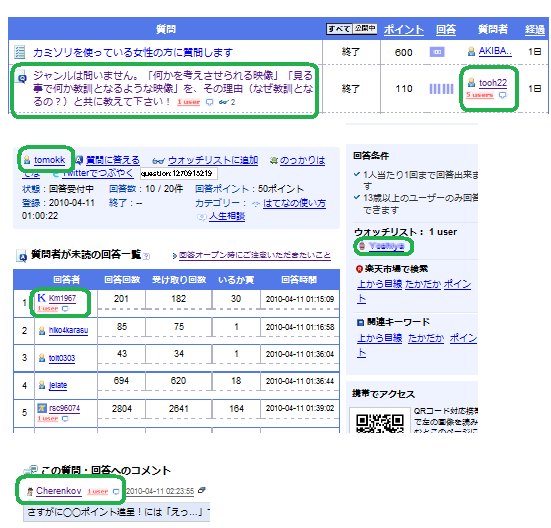Click user avatar icon beside AKIBA..

472,52
